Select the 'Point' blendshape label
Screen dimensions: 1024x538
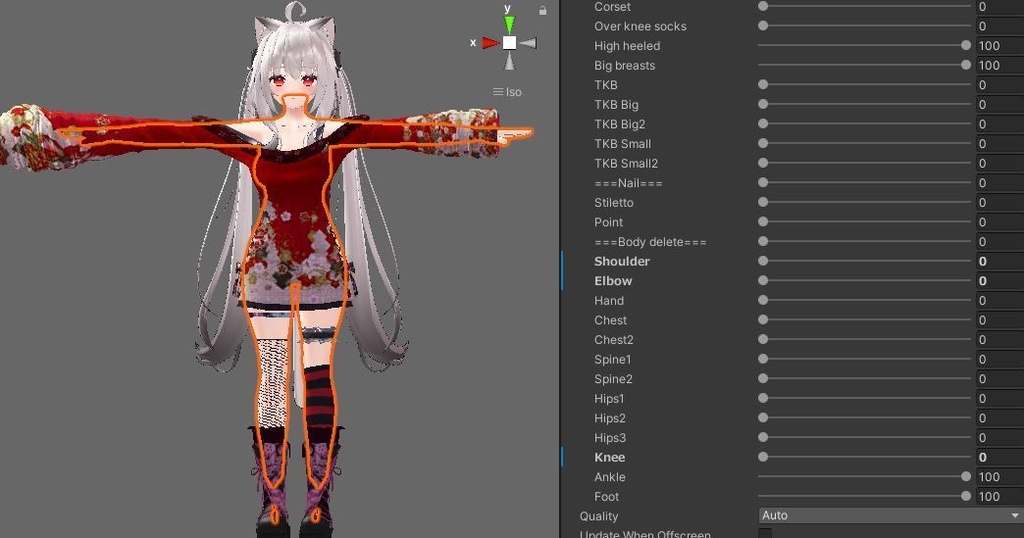pos(609,222)
